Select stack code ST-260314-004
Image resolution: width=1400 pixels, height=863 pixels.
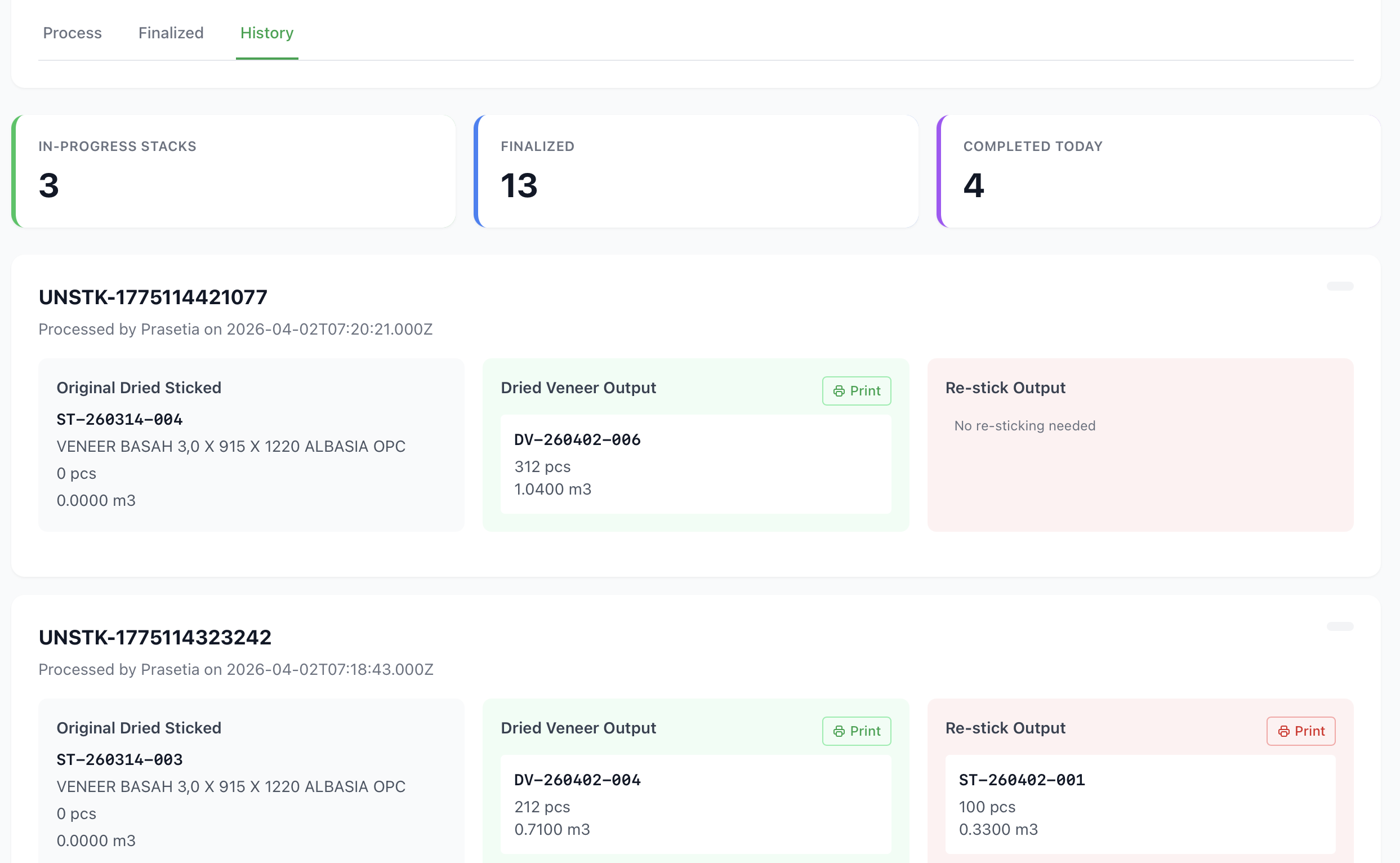119,420
